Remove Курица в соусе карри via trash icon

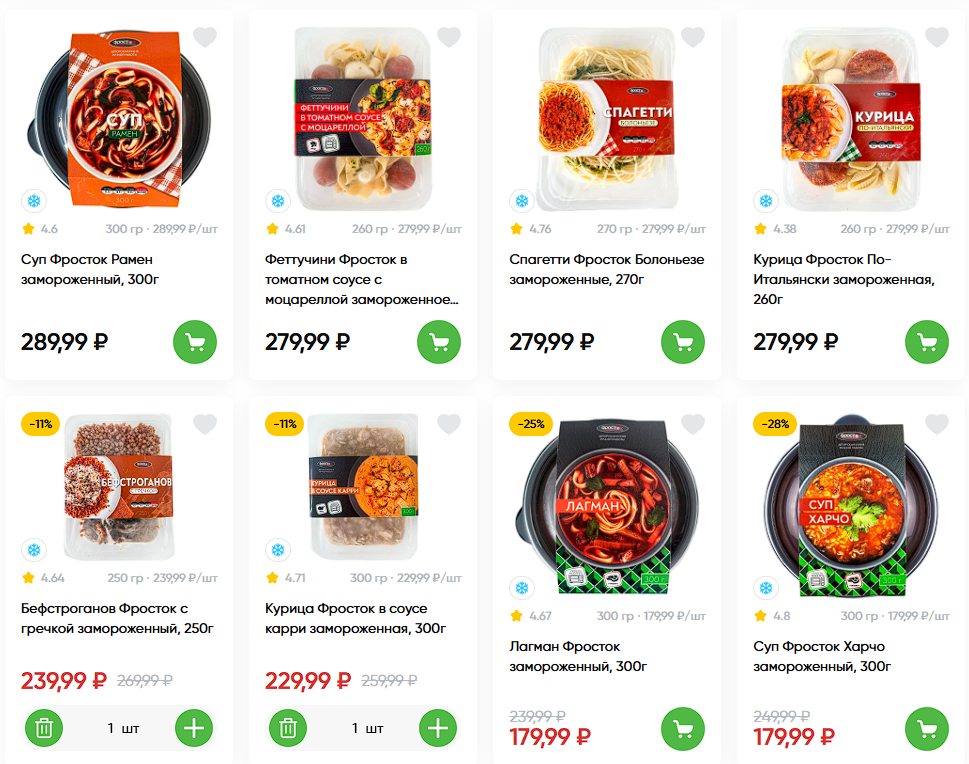(287, 728)
